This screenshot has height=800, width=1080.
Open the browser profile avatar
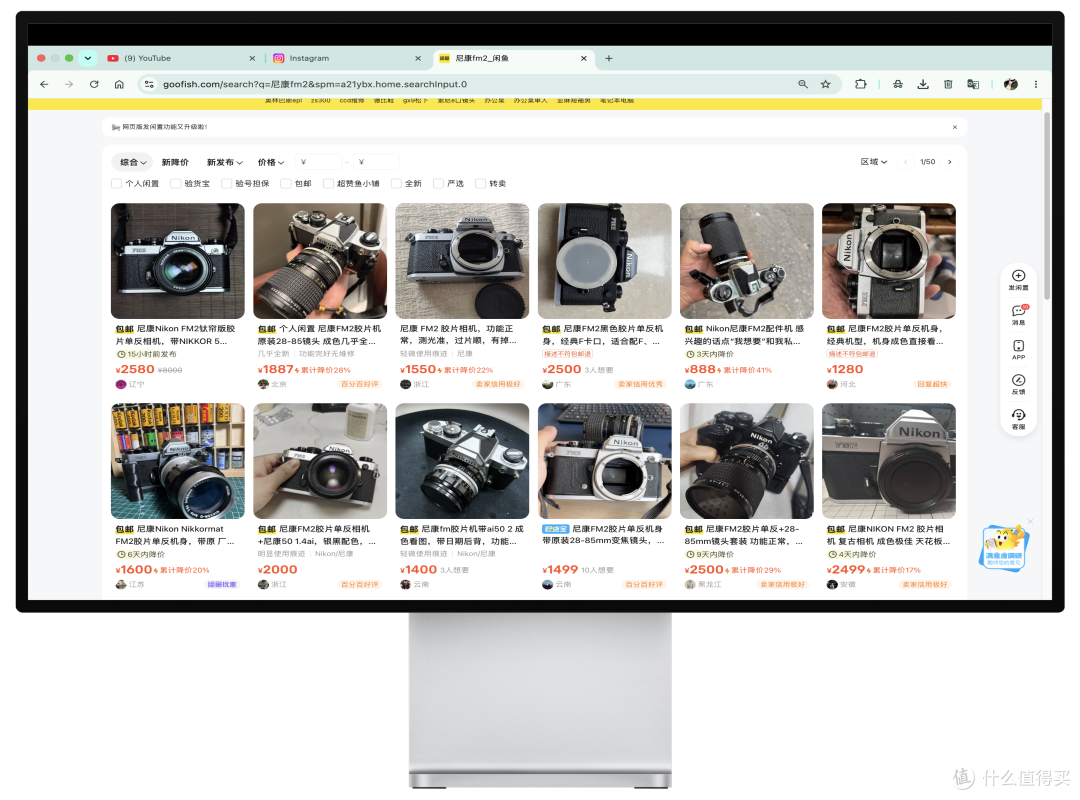(1010, 84)
